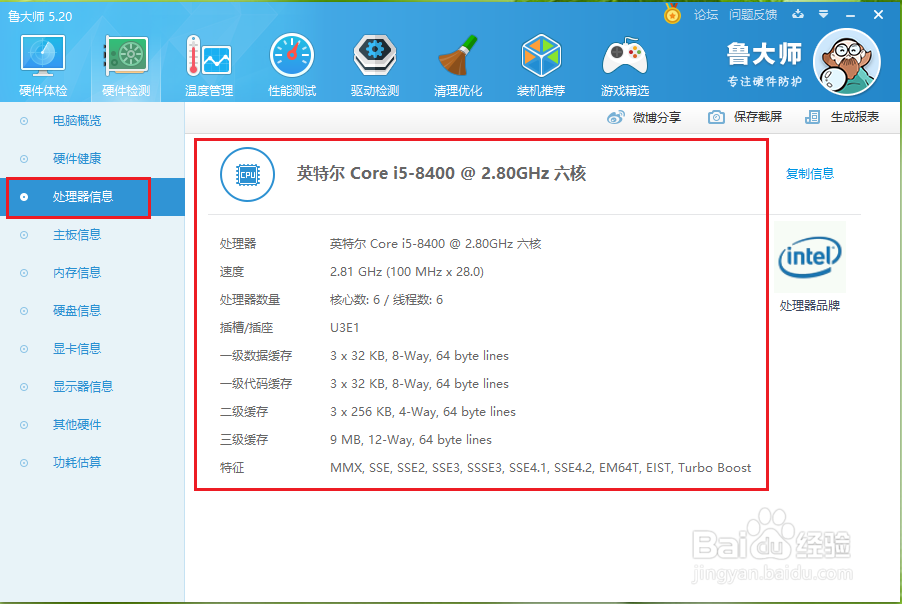Open the title bar dropdown menu arrow
Image resolution: width=902 pixels, height=604 pixels.
[824, 14]
